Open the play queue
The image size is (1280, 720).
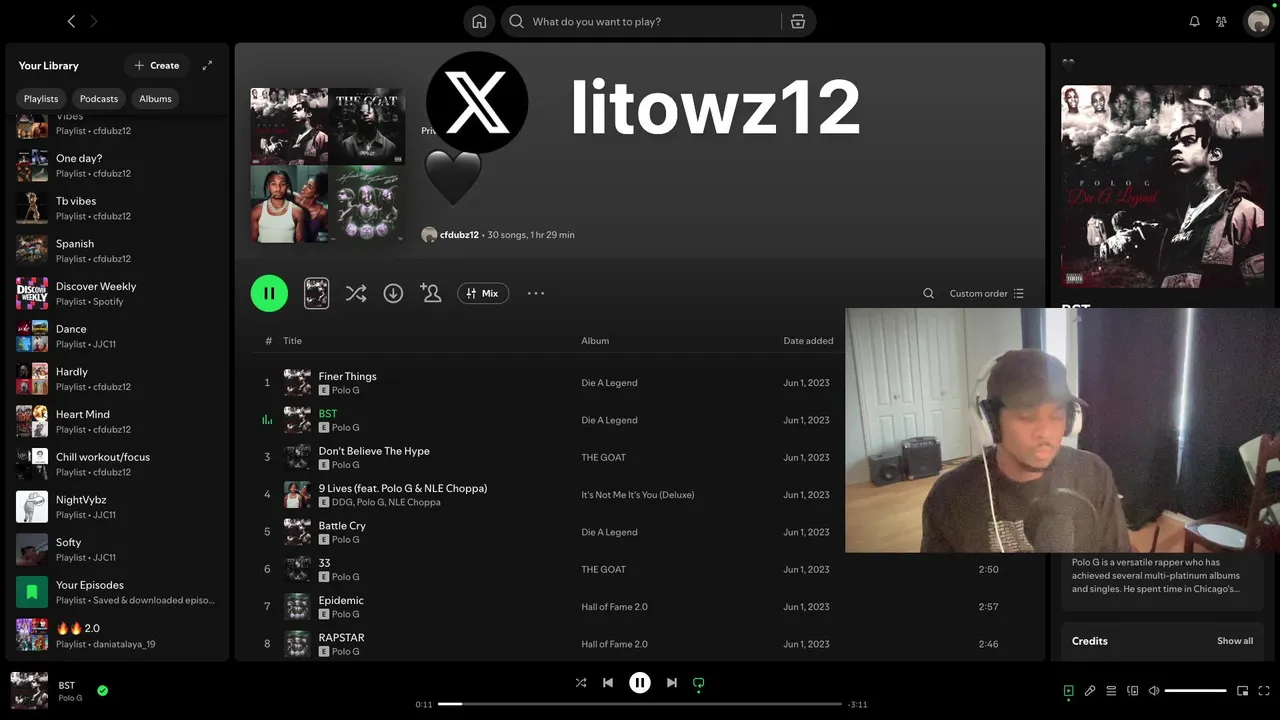(x=1111, y=690)
